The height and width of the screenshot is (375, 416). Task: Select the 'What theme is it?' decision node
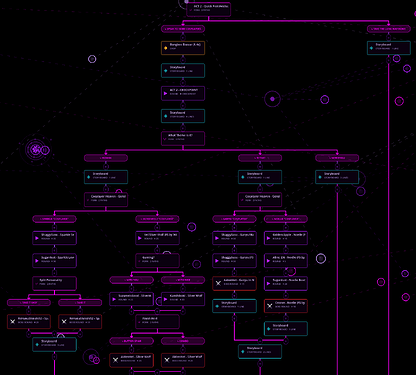click(x=183, y=138)
